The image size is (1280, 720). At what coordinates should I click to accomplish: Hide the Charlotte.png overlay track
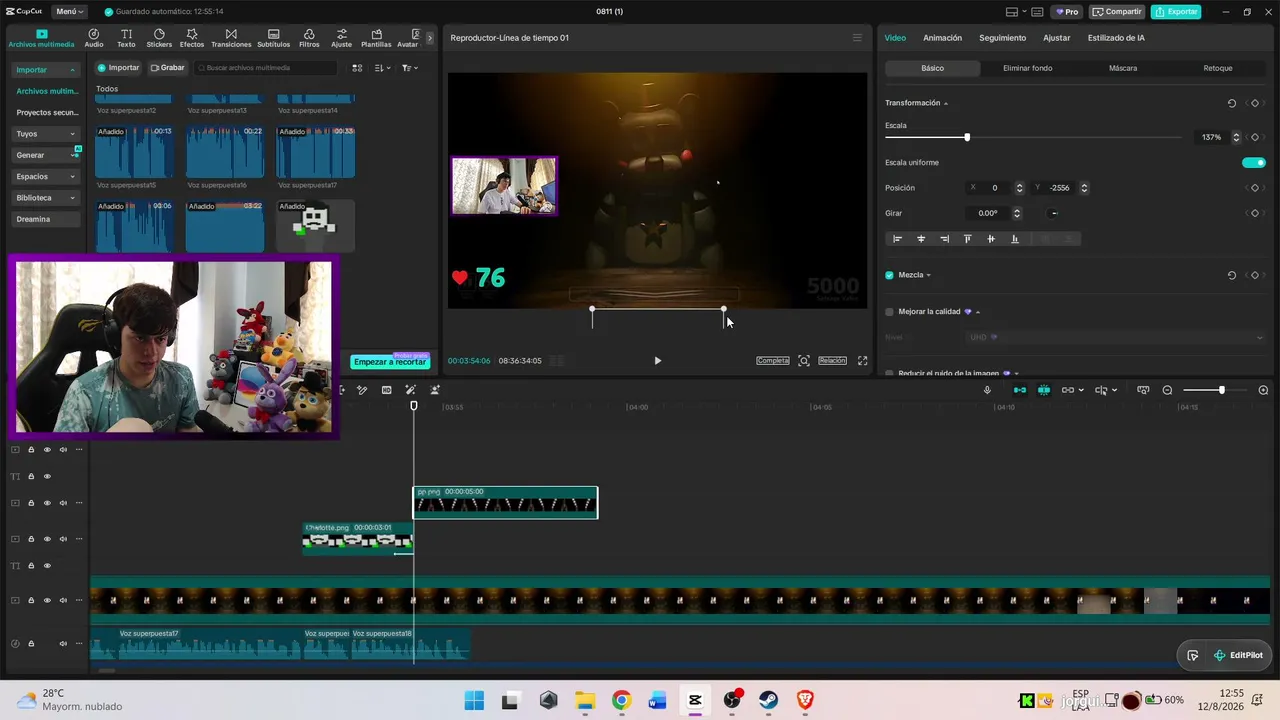(x=47, y=539)
